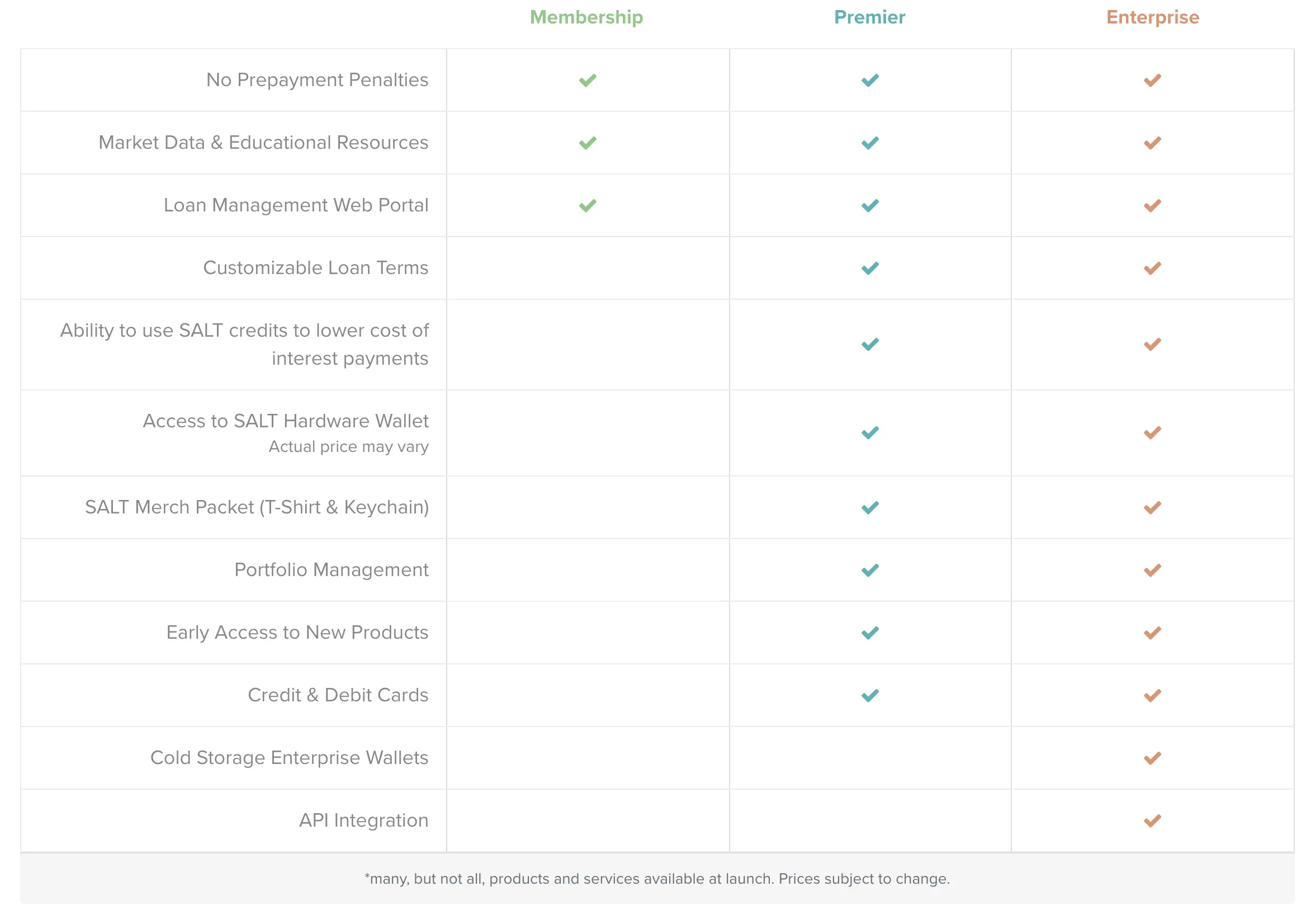Click Membership checkmark for Loan Management Web Portal

point(587,205)
